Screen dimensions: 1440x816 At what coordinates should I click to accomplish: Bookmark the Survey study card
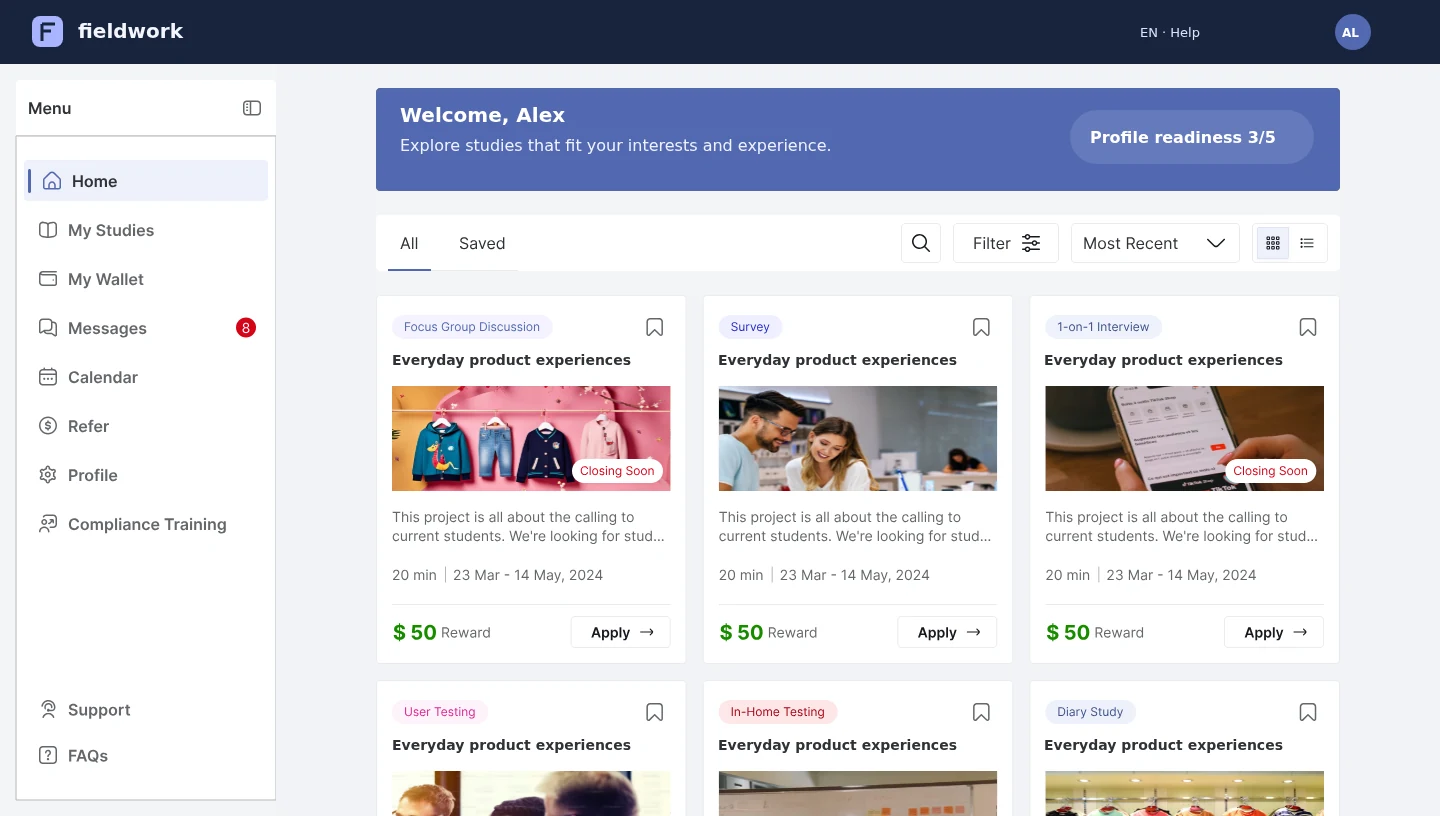click(982, 327)
